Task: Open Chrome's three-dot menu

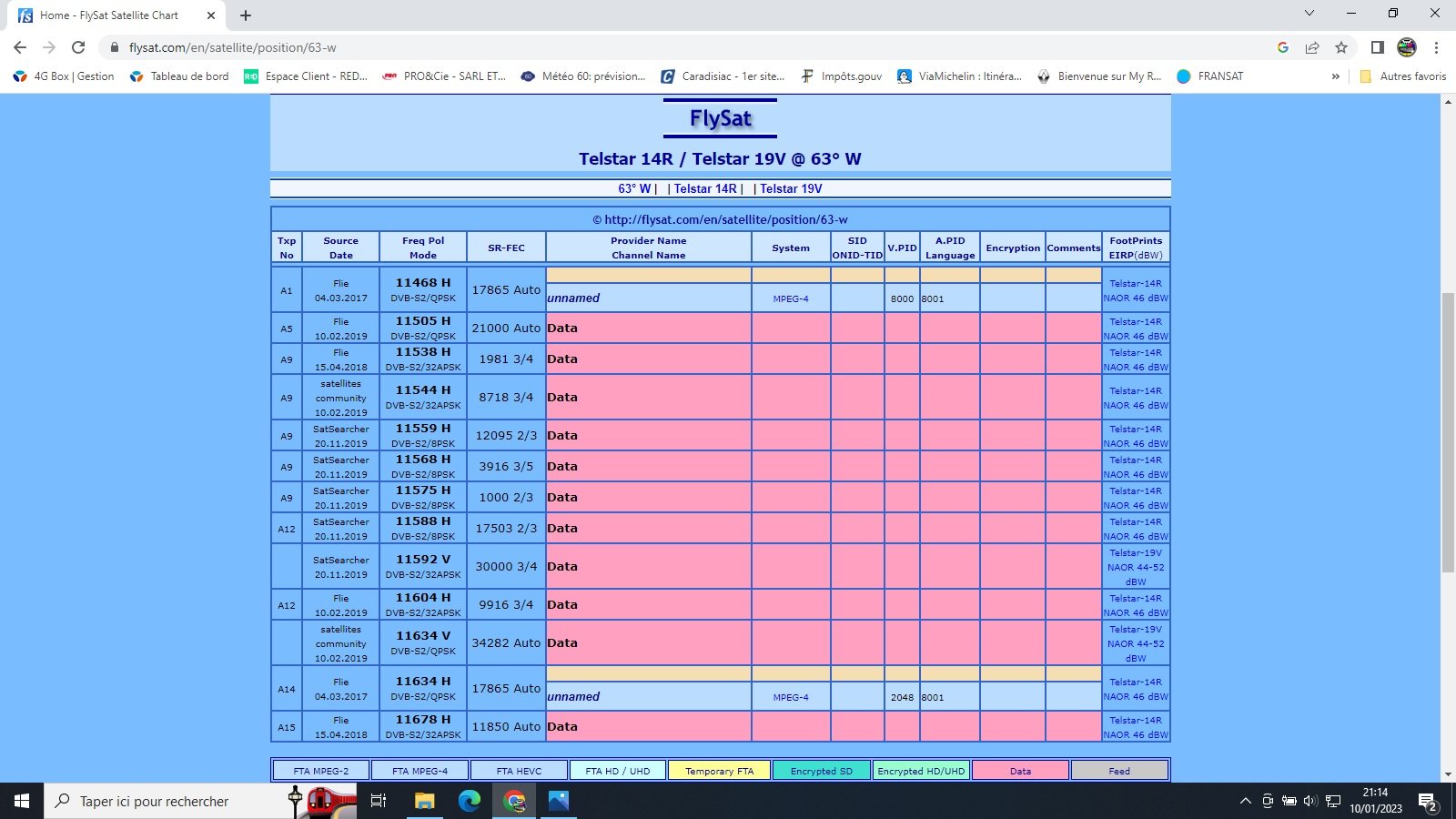Action: coord(1436,47)
